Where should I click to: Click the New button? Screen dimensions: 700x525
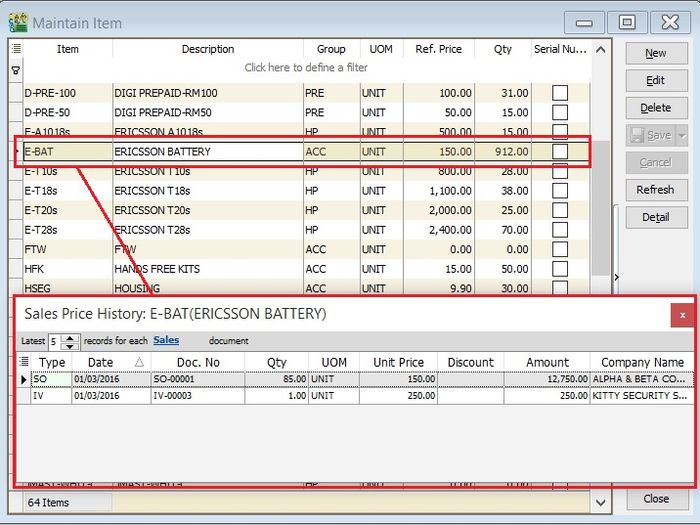(655, 53)
